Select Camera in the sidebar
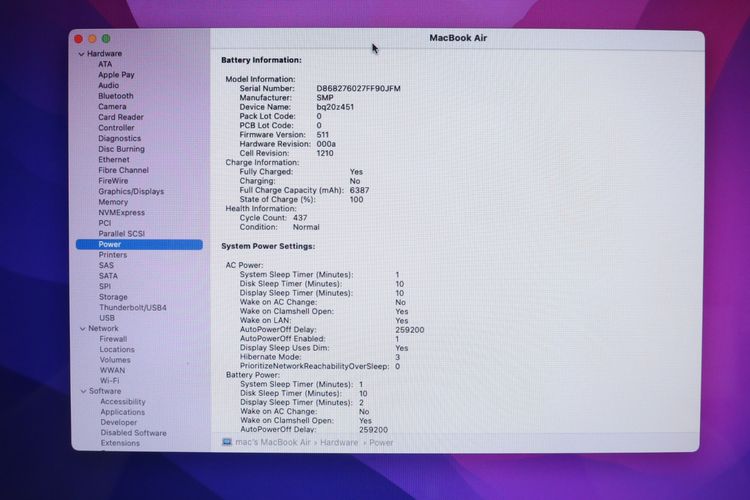 click(112, 106)
